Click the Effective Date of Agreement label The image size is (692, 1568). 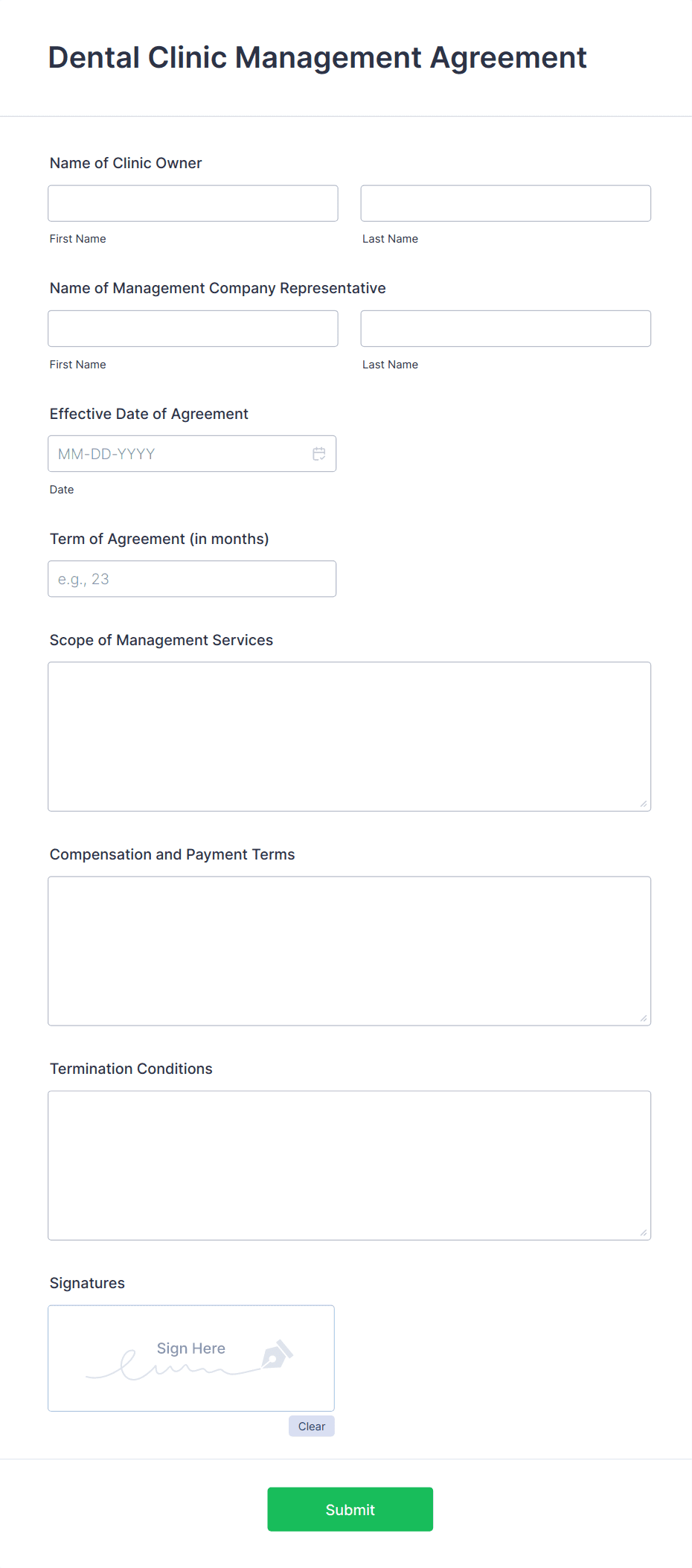click(x=149, y=414)
